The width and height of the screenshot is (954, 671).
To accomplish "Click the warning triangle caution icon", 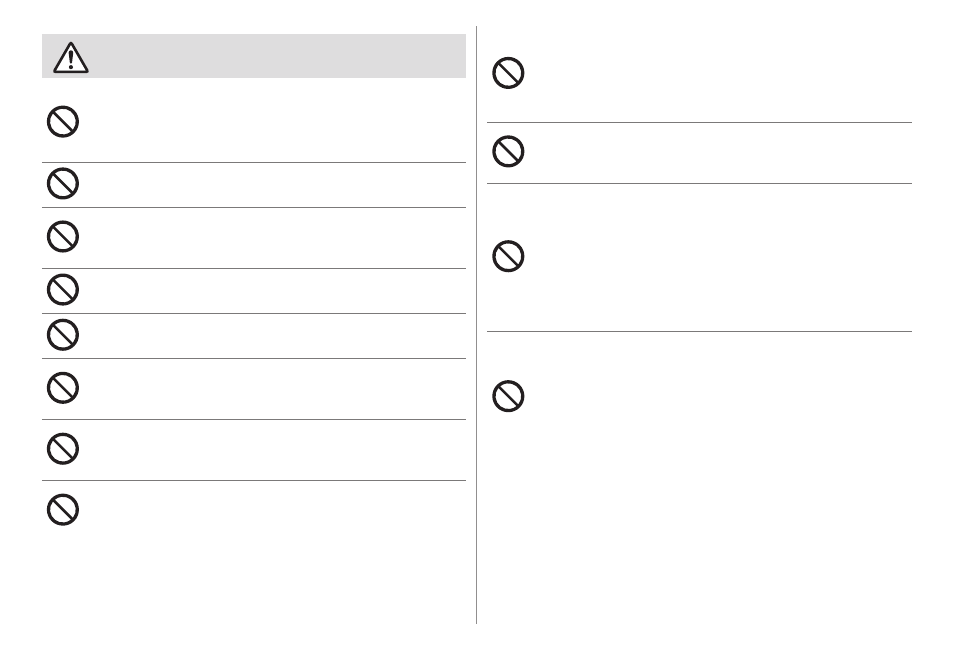I will pyautogui.click(x=71, y=58).
